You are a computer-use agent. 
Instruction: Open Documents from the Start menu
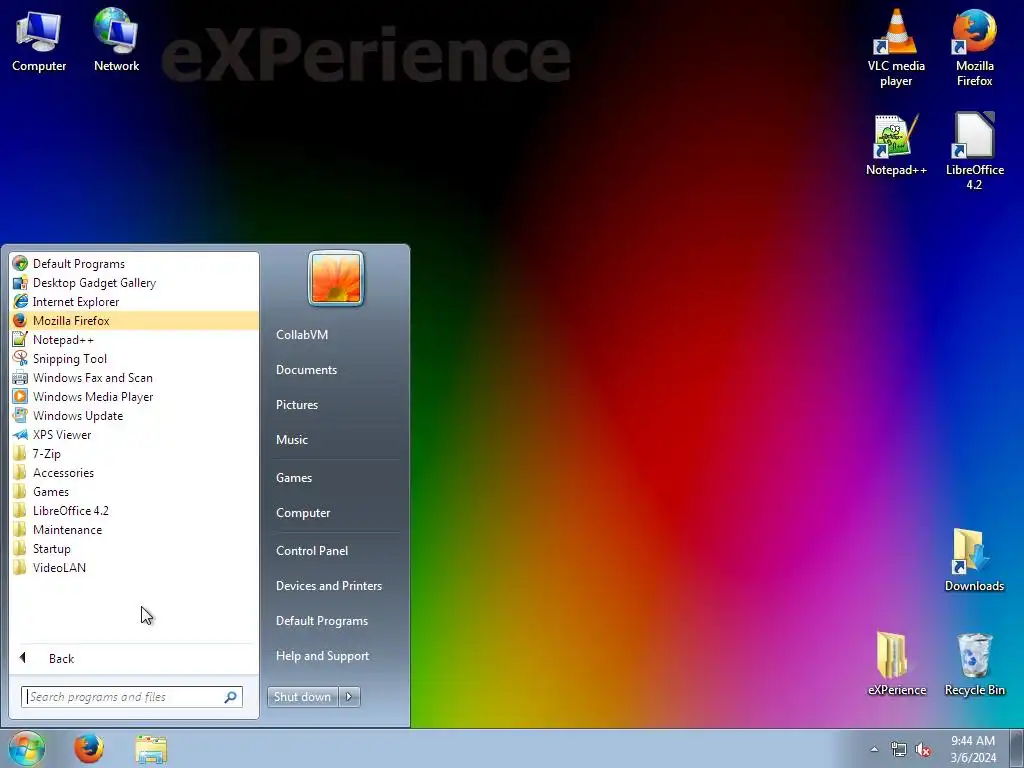(336, 370)
